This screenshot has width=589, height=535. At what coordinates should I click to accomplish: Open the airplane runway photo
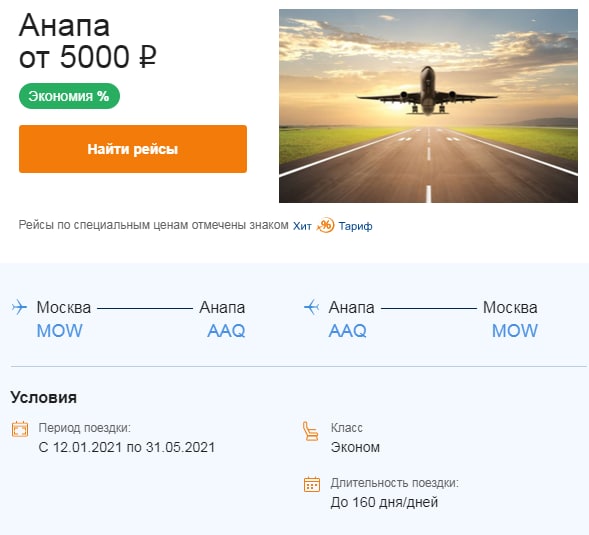point(428,106)
